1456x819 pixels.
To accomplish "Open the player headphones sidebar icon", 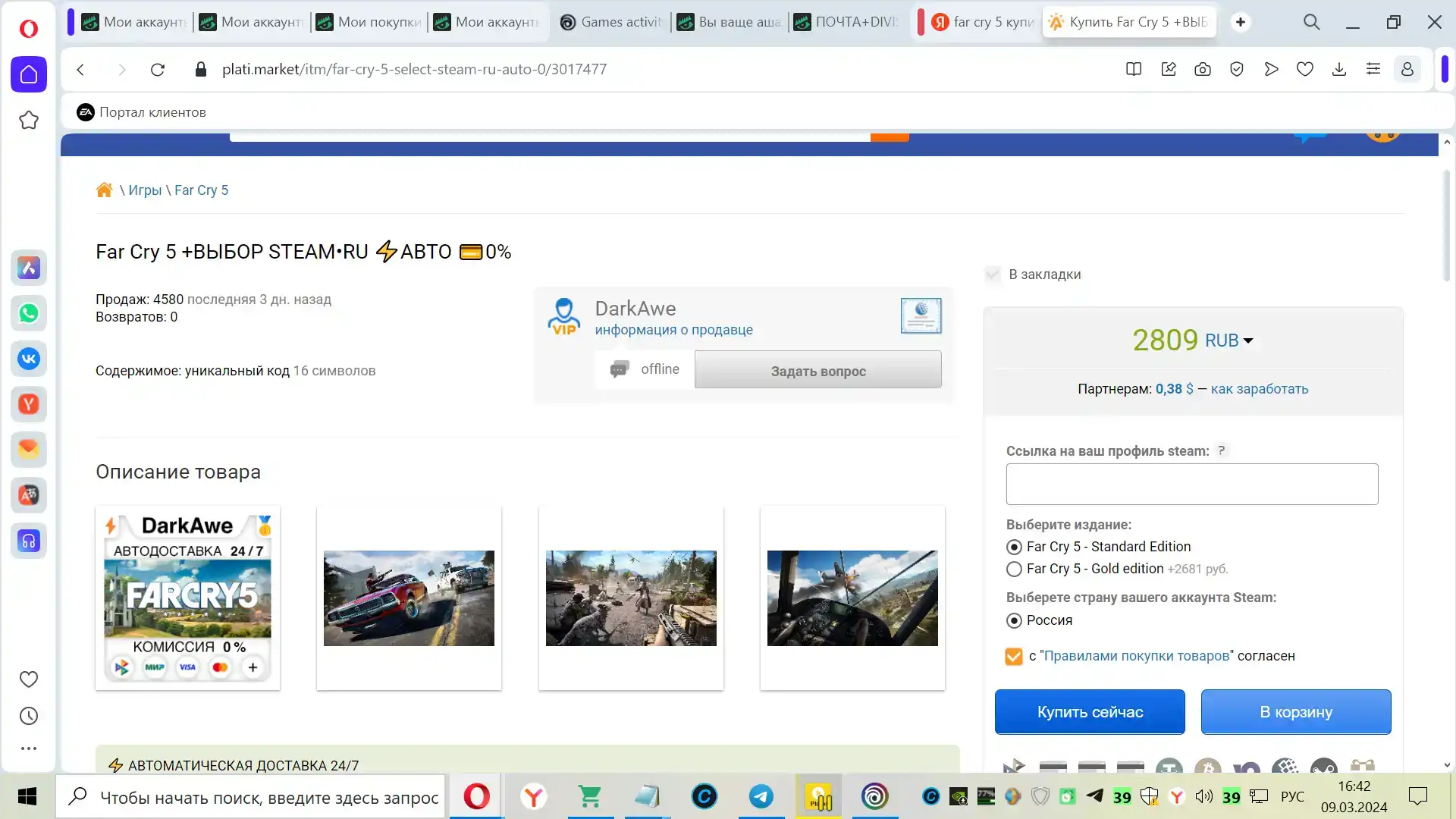I will click(x=29, y=541).
